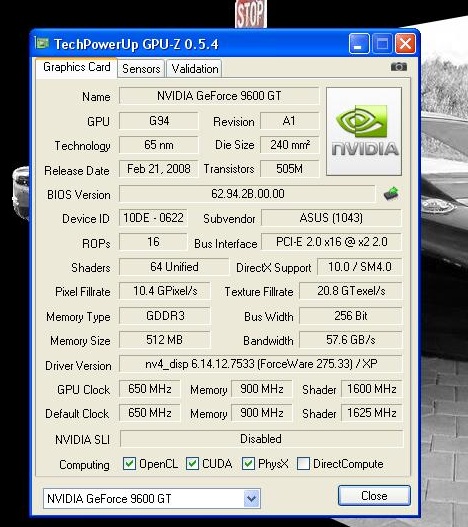Image resolution: width=468 pixels, height=527 pixels.
Task: Click the Texture Fillrate value 20.8 GTexel/s
Action: click(x=351, y=291)
